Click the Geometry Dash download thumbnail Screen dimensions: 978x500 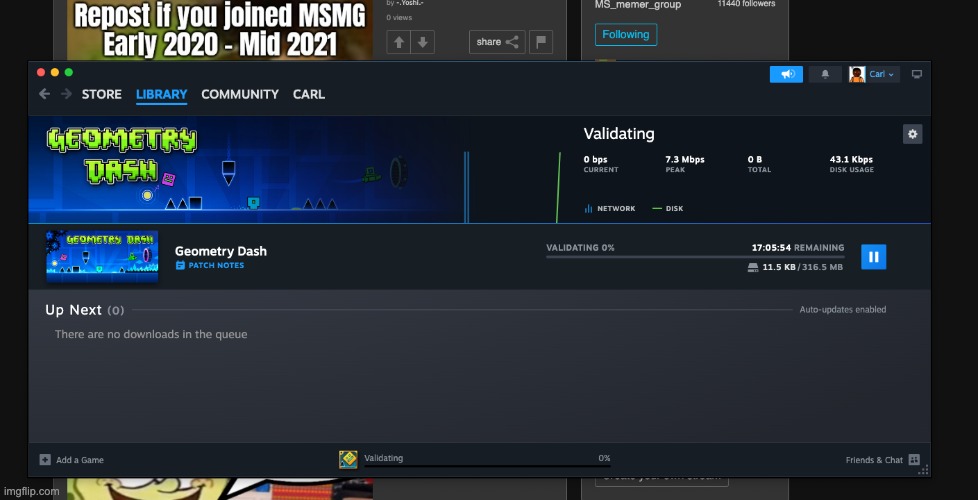102,256
